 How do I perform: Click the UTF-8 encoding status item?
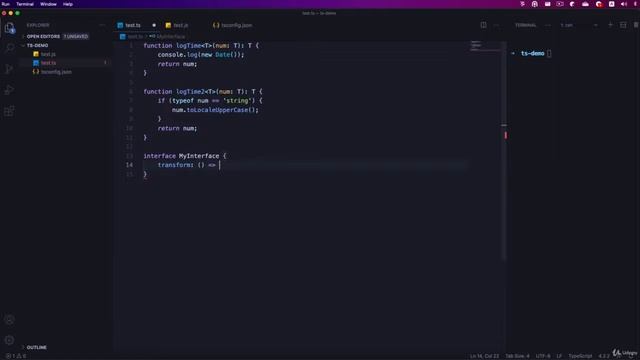pos(543,356)
